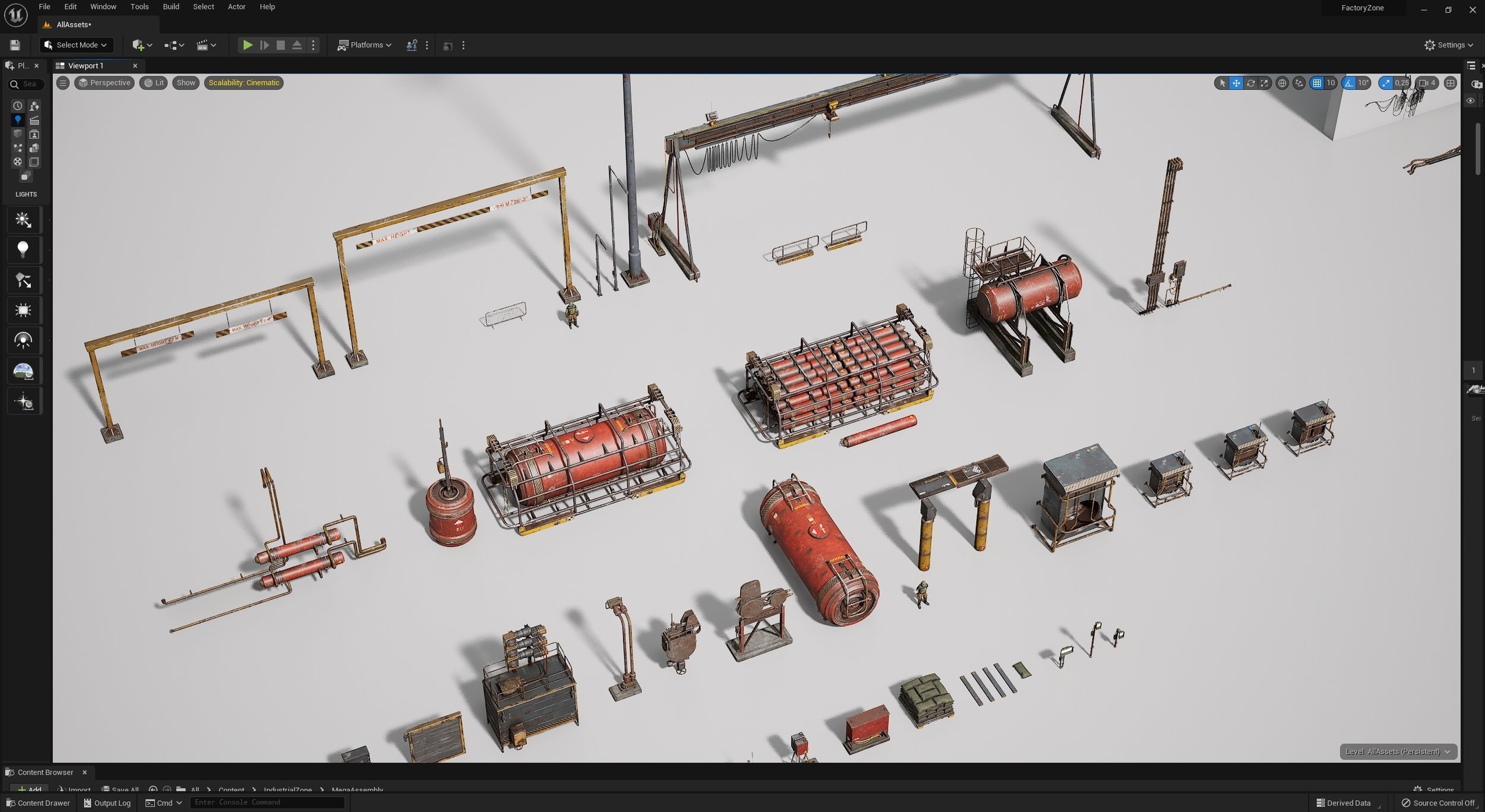
Task: Select the Cinematic category in Place Actors
Action: coord(34,121)
